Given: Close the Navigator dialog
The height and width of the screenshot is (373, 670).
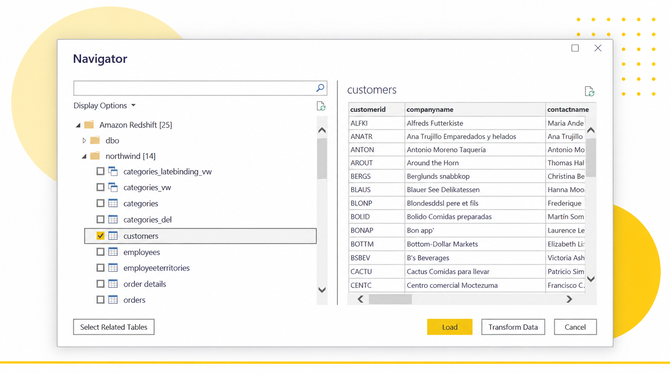Looking at the screenshot, I should (x=598, y=48).
